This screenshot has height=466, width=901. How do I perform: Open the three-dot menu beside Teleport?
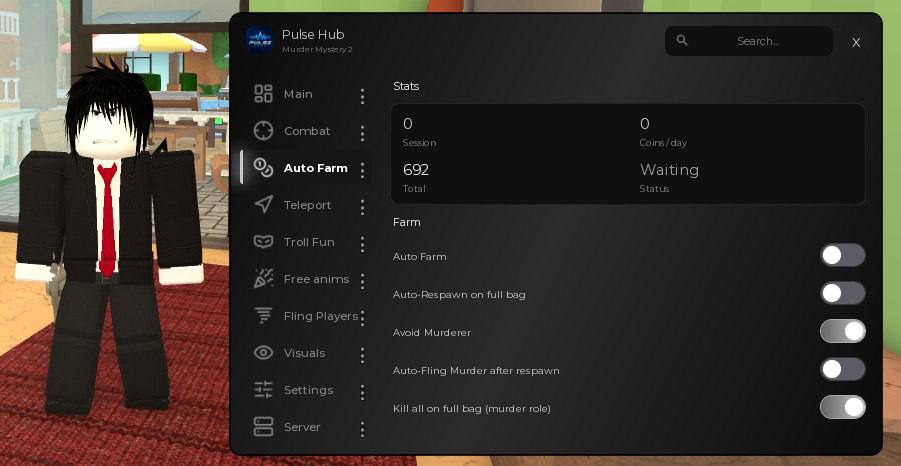(362, 207)
